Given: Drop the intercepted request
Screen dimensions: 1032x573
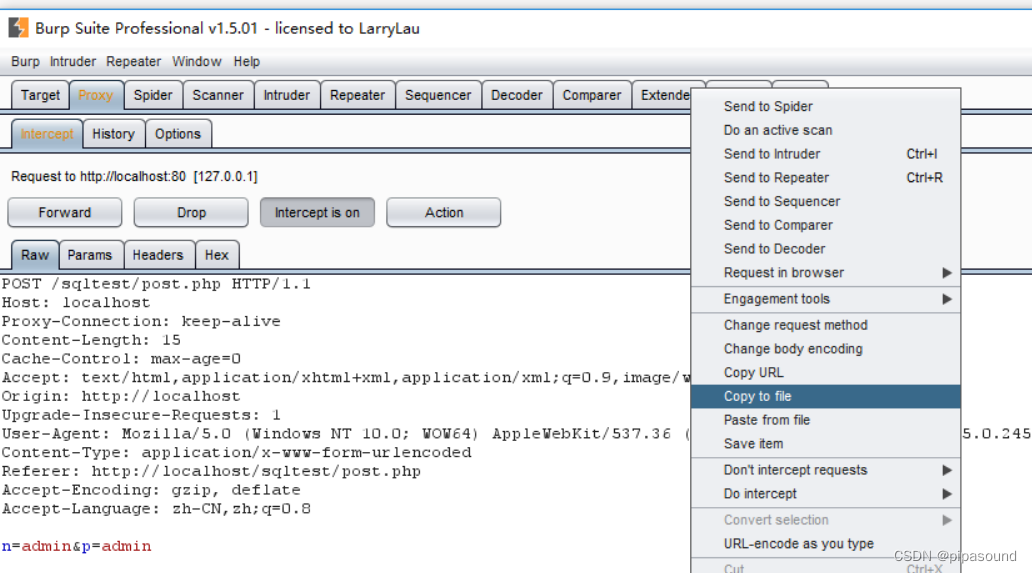Looking at the screenshot, I should coord(191,212).
